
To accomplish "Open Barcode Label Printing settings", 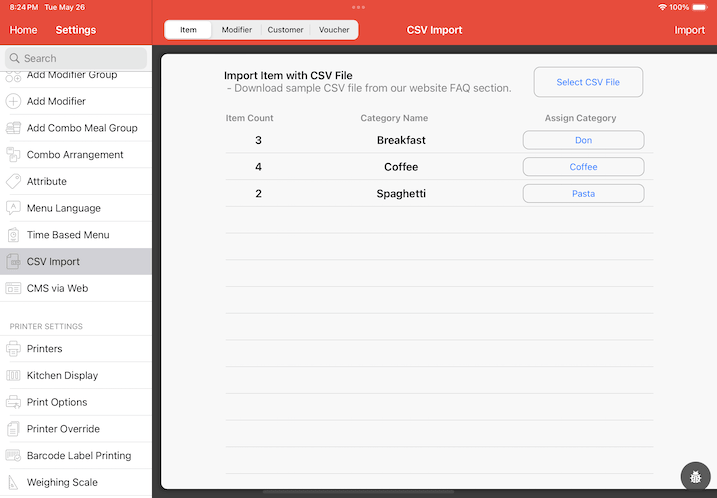I will (x=76, y=455).
